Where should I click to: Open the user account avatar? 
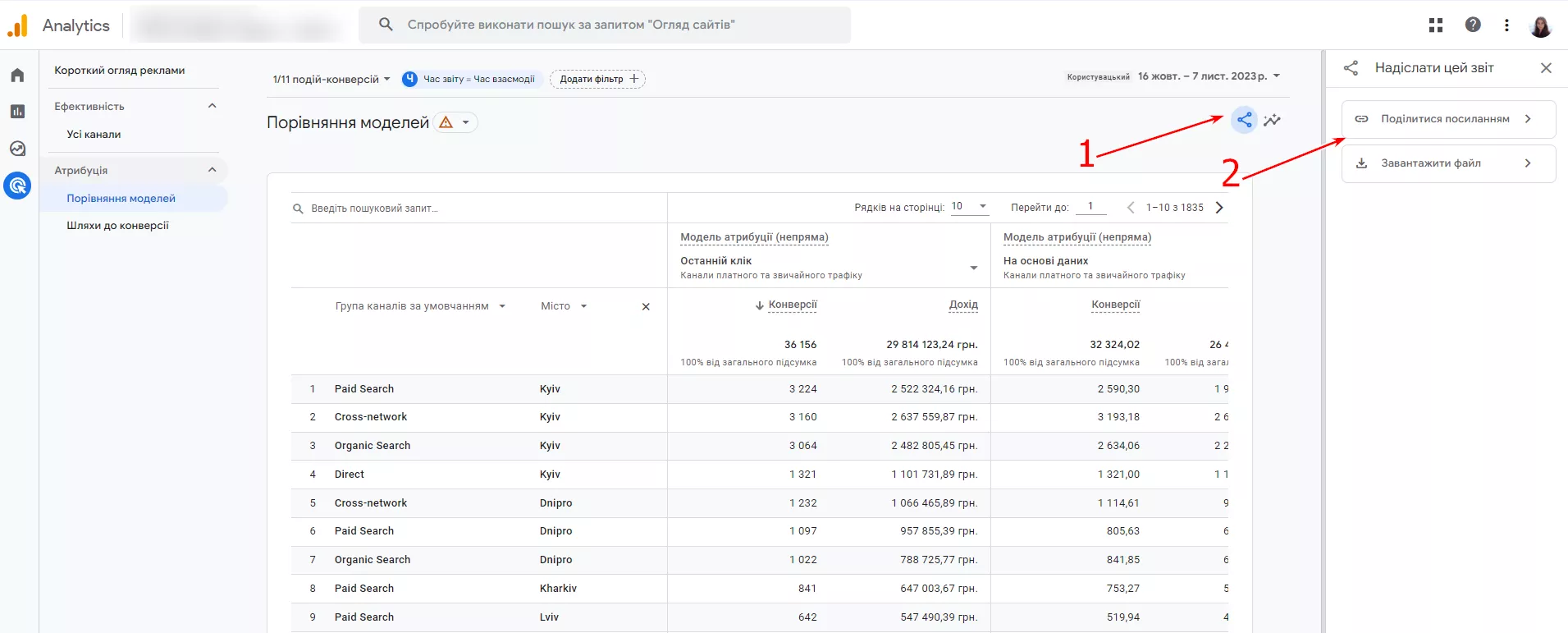(1541, 25)
